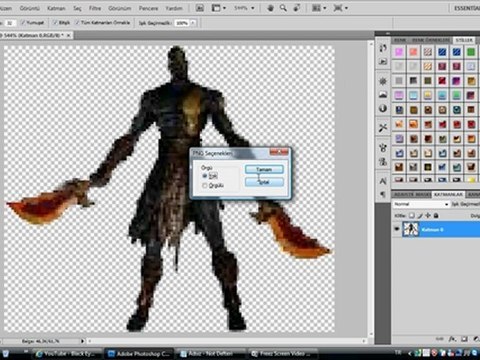The width and height of the screenshot is (480, 360).
Task: Click the link layers icon
Action: [x=440, y=339]
